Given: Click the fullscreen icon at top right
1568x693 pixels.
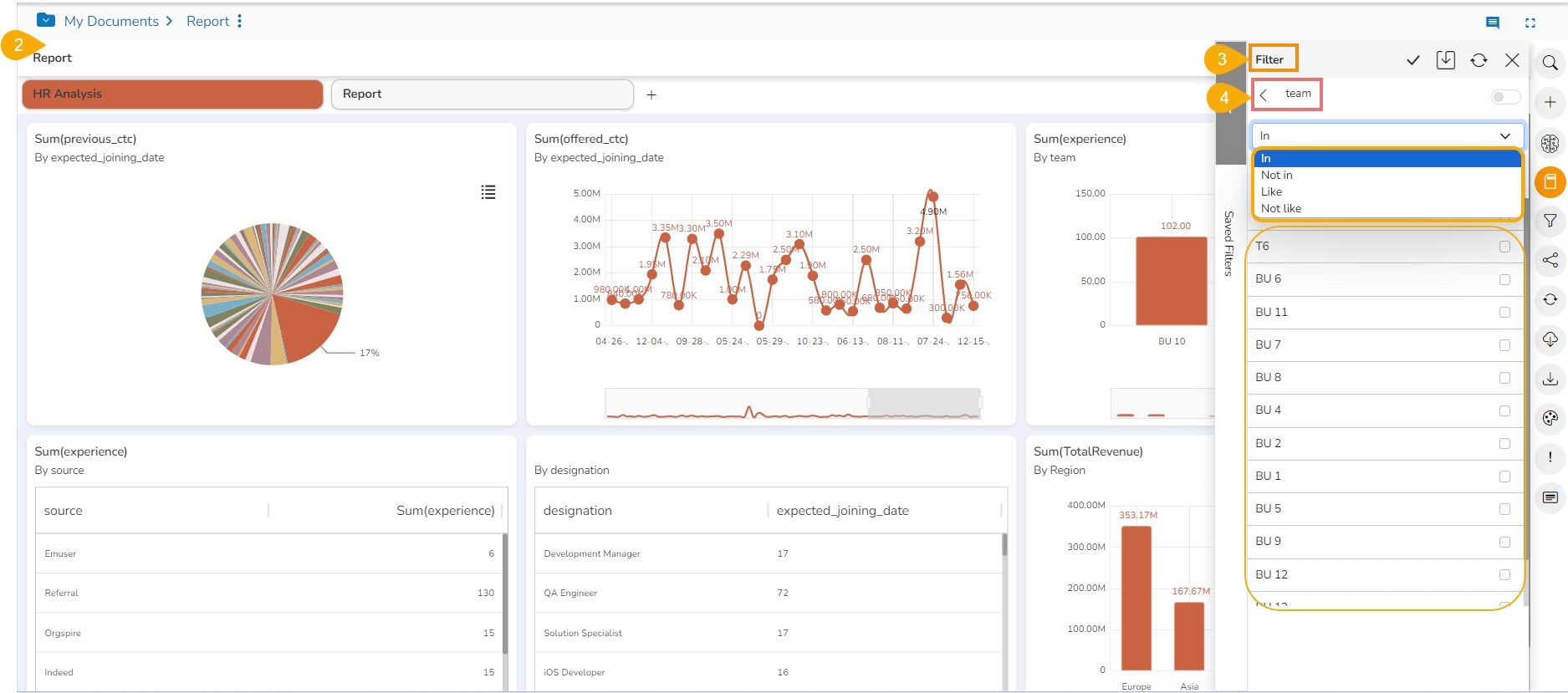Looking at the screenshot, I should tap(1530, 23).
